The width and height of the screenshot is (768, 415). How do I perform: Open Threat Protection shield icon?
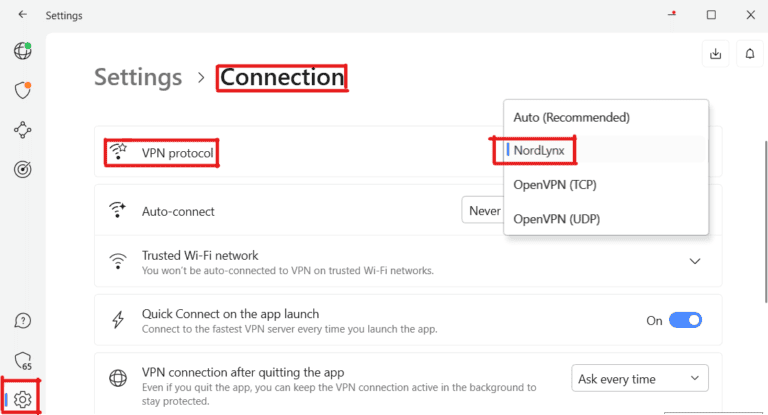[22, 90]
